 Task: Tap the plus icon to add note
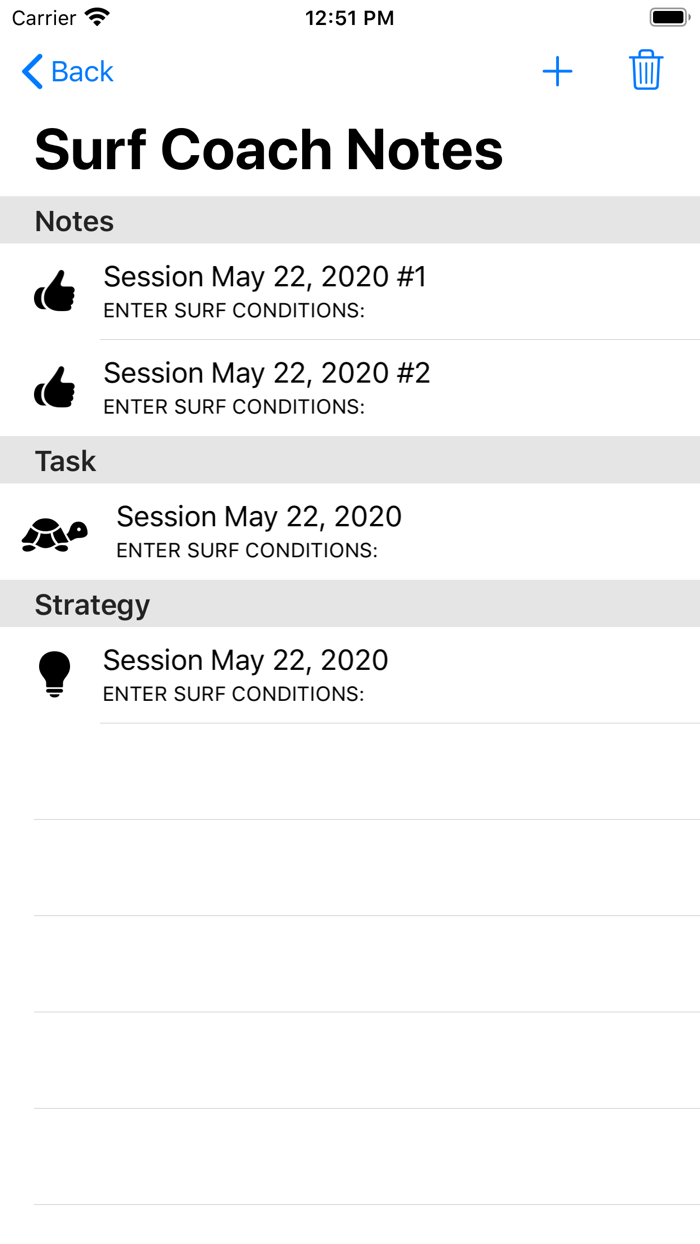click(557, 71)
